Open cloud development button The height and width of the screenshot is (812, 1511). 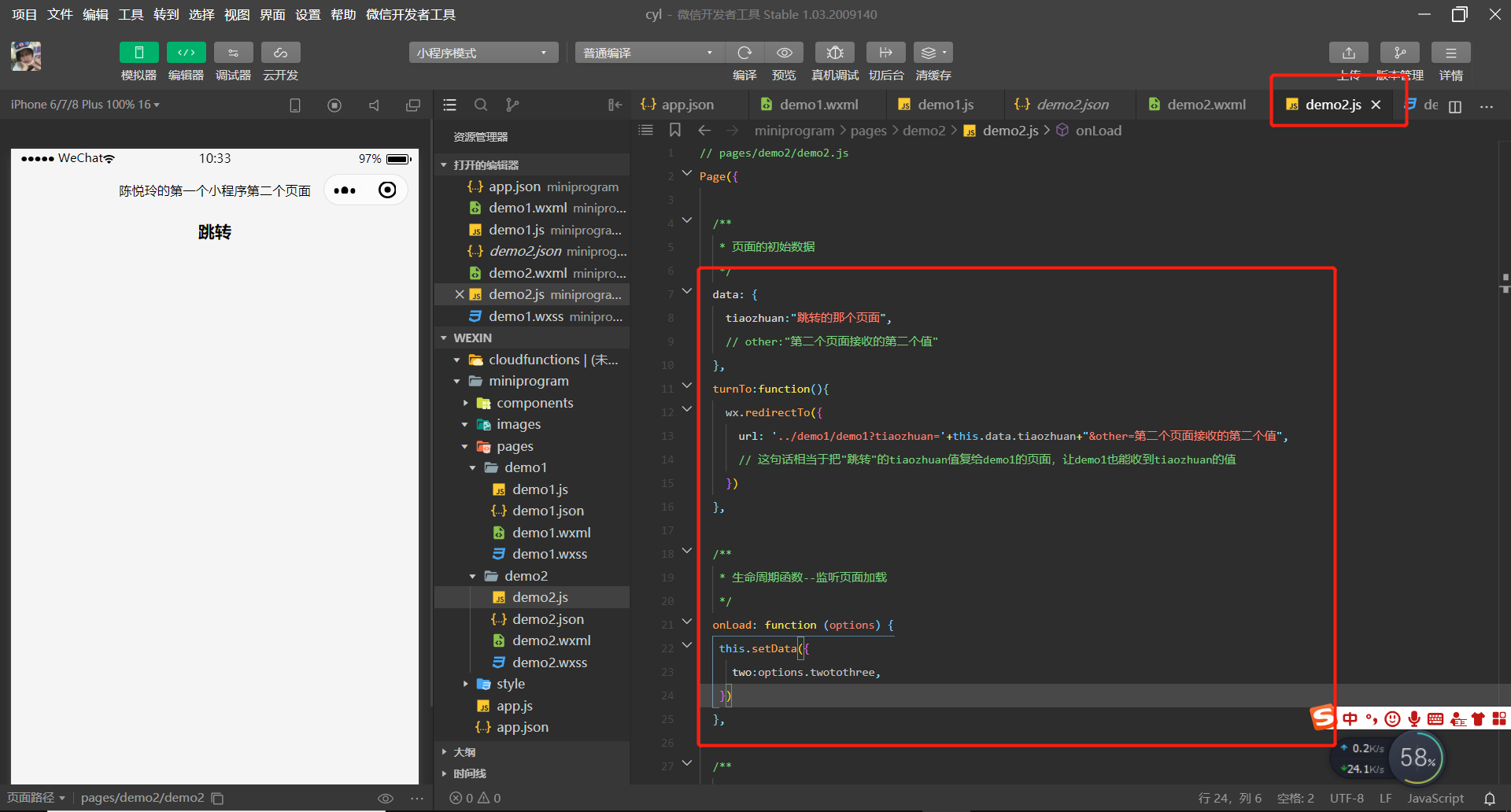280,53
